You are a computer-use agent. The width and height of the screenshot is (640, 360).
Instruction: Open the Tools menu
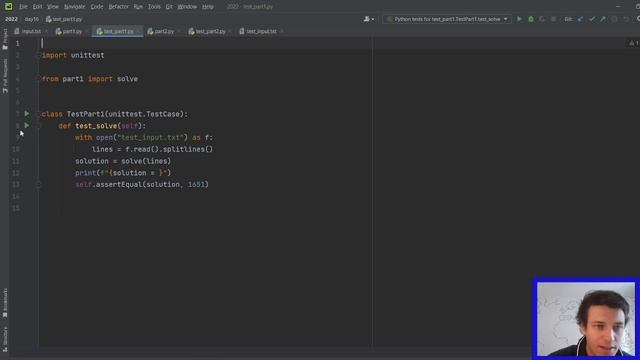pyautogui.click(x=154, y=7)
